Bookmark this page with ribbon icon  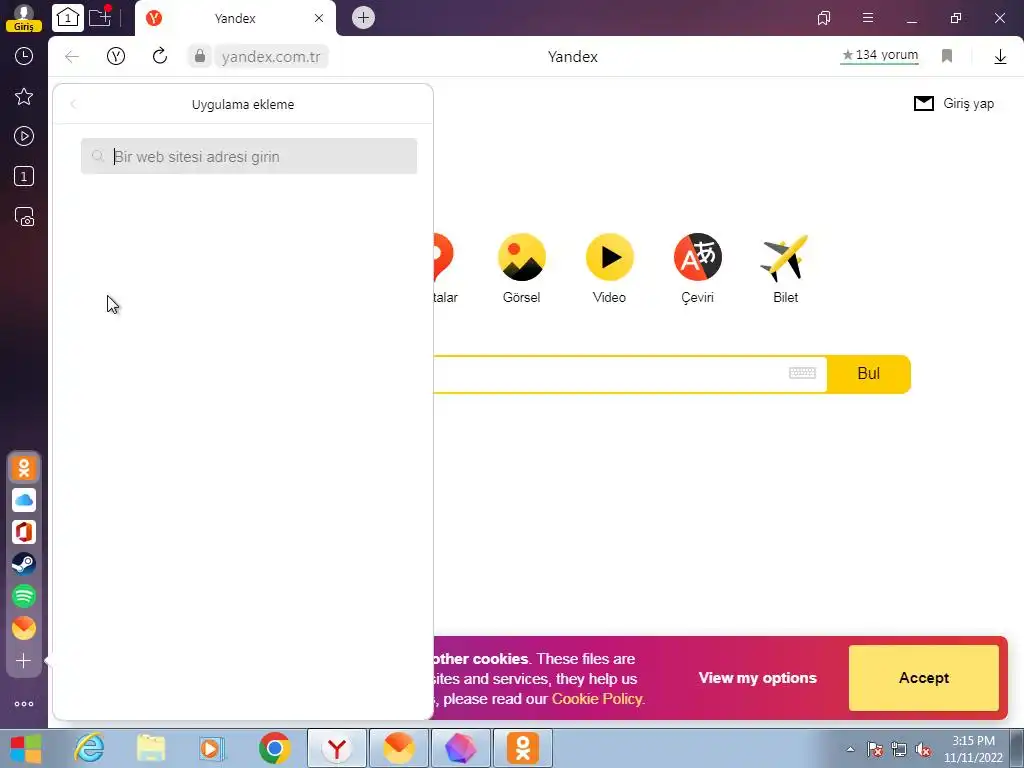[947, 56]
